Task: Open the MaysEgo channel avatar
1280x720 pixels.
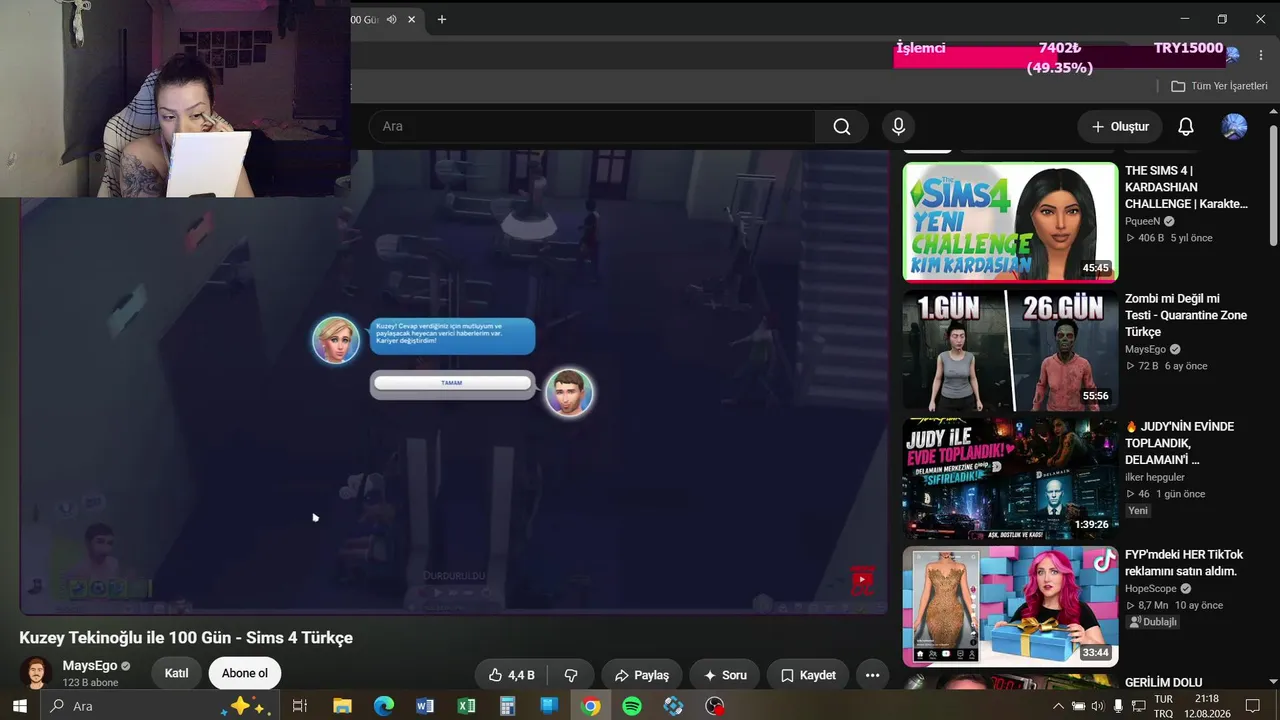Action: 36,673
